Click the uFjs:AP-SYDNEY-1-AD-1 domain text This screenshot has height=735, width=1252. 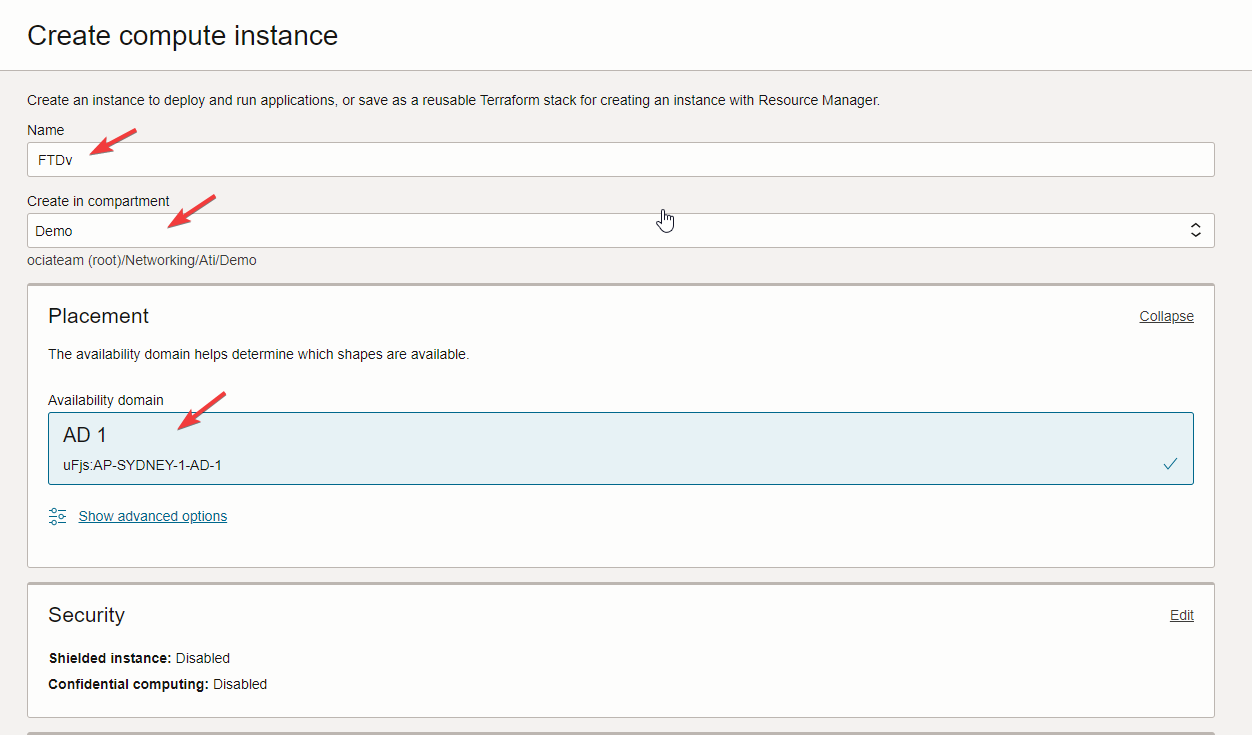[x=142, y=465]
